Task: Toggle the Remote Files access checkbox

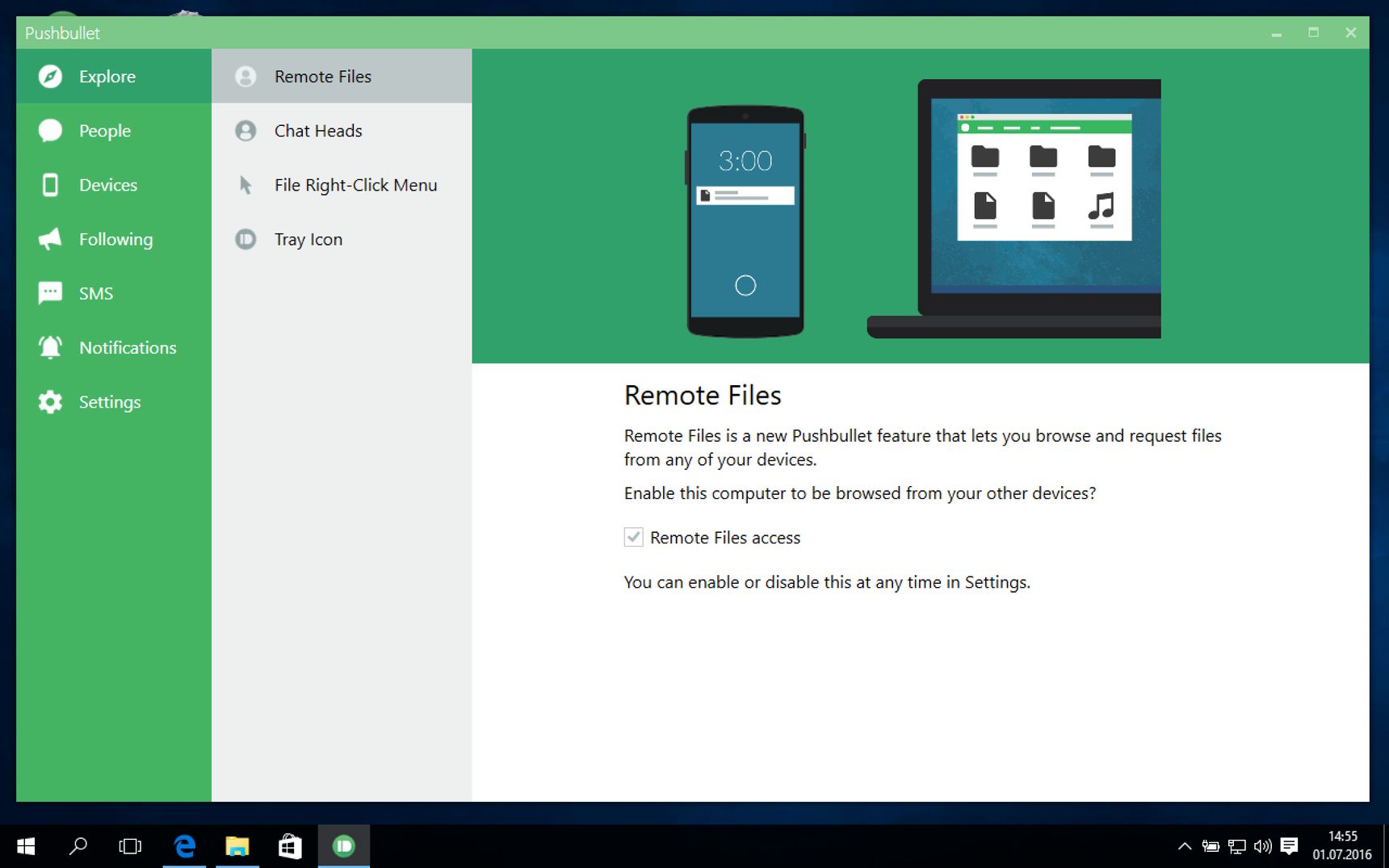Action: coord(634,537)
